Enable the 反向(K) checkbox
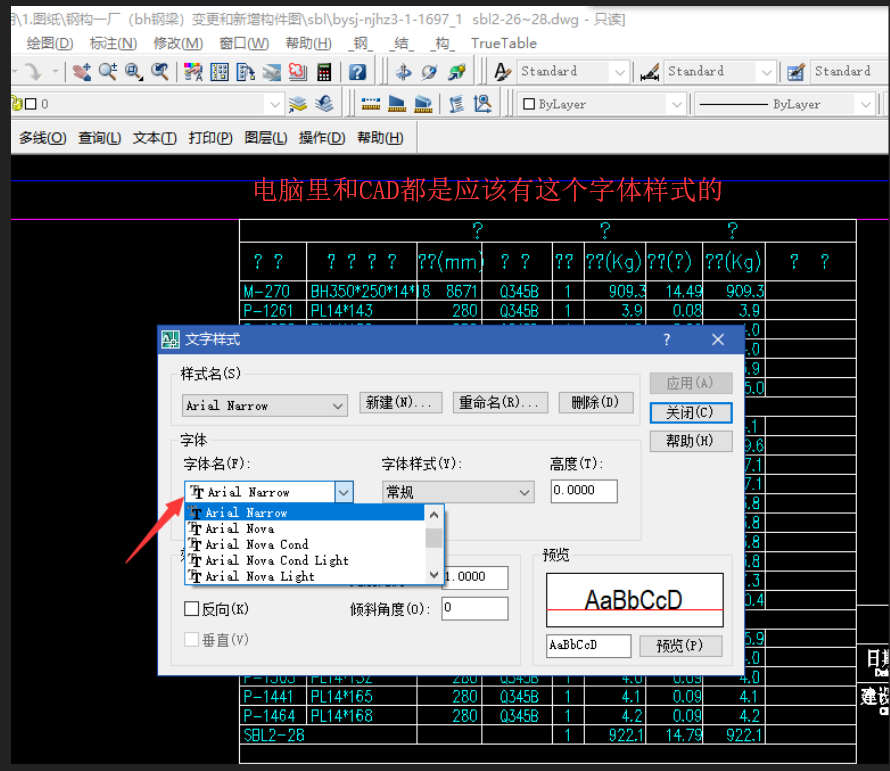The height and width of the screenshot is (771, 890). point(192,609)
